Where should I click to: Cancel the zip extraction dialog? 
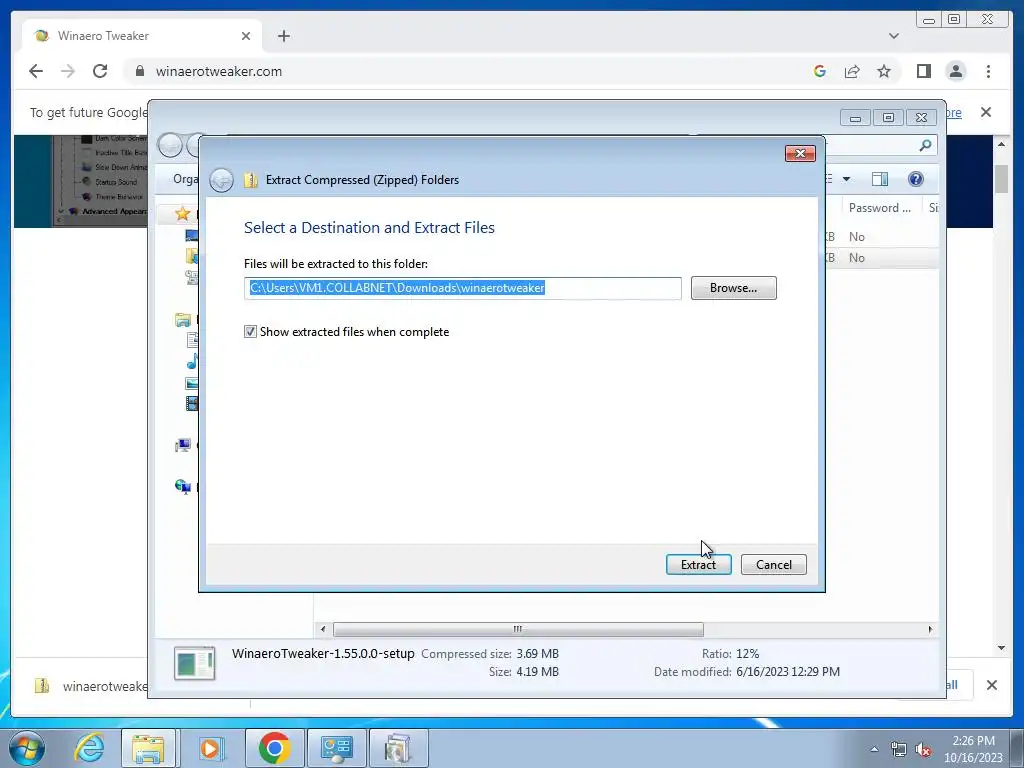coord(773,564)
